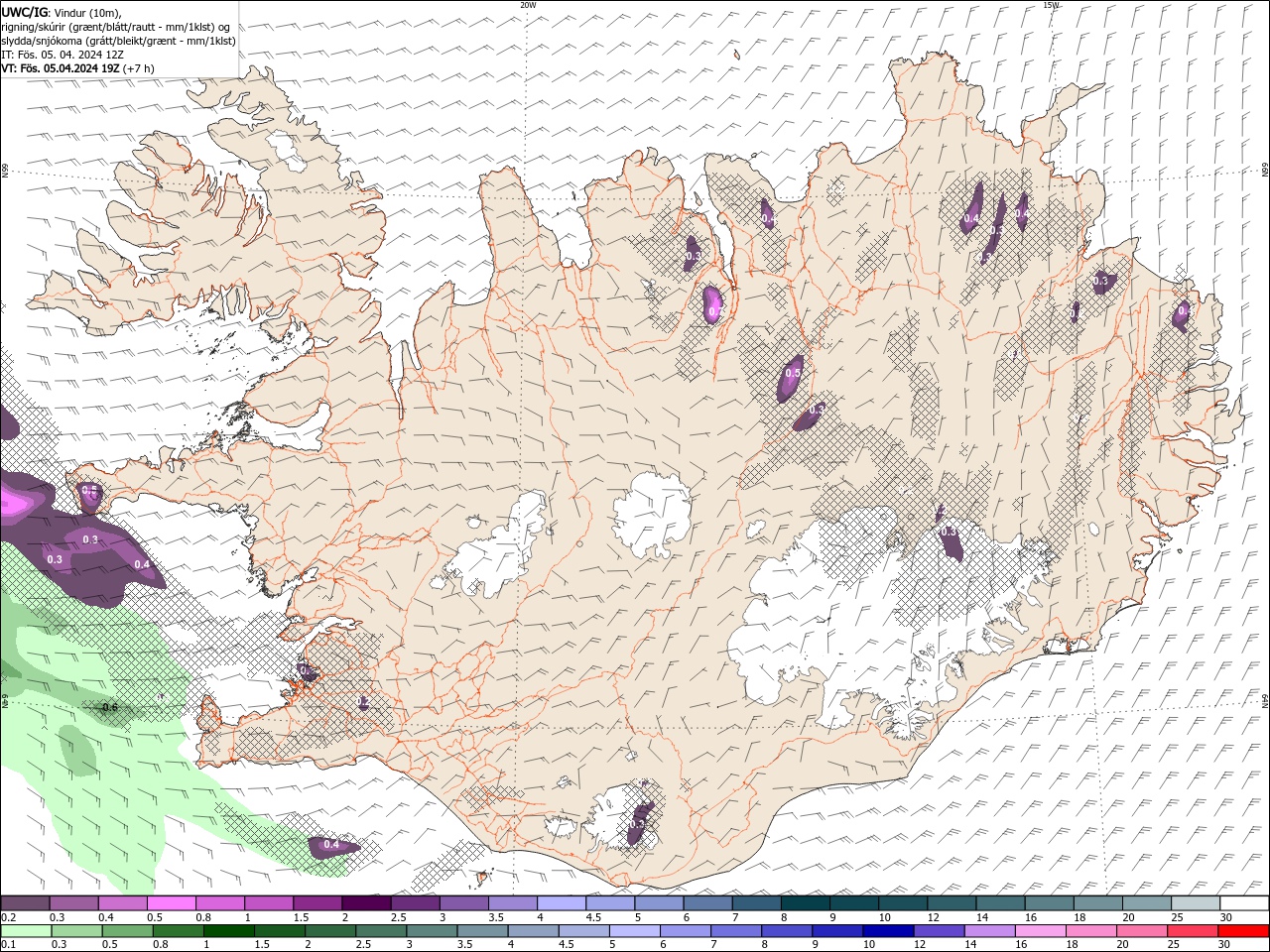This screenshot has width=1270, height=952.
Task: Select the 'IT: Fös. 05. 04. 2024 12Z' line
Action: click(63, 55)
